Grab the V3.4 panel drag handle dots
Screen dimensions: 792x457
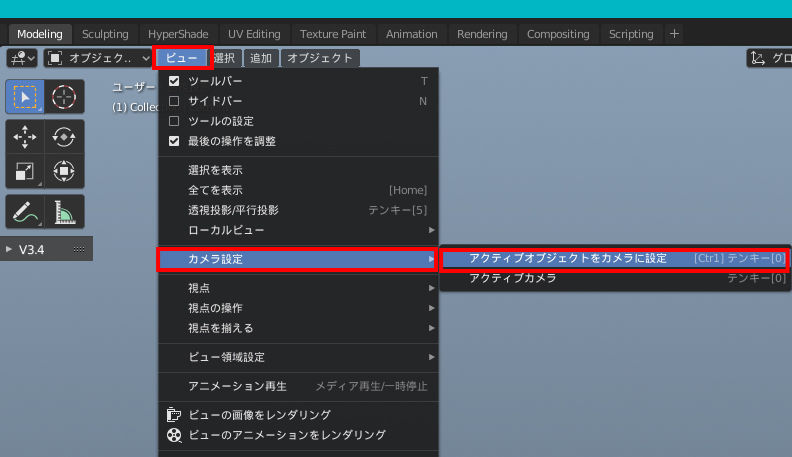[x=79, y=249]
